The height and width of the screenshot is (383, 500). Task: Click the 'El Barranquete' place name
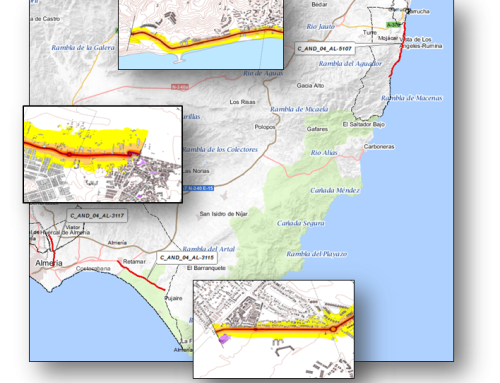point(206,268)
